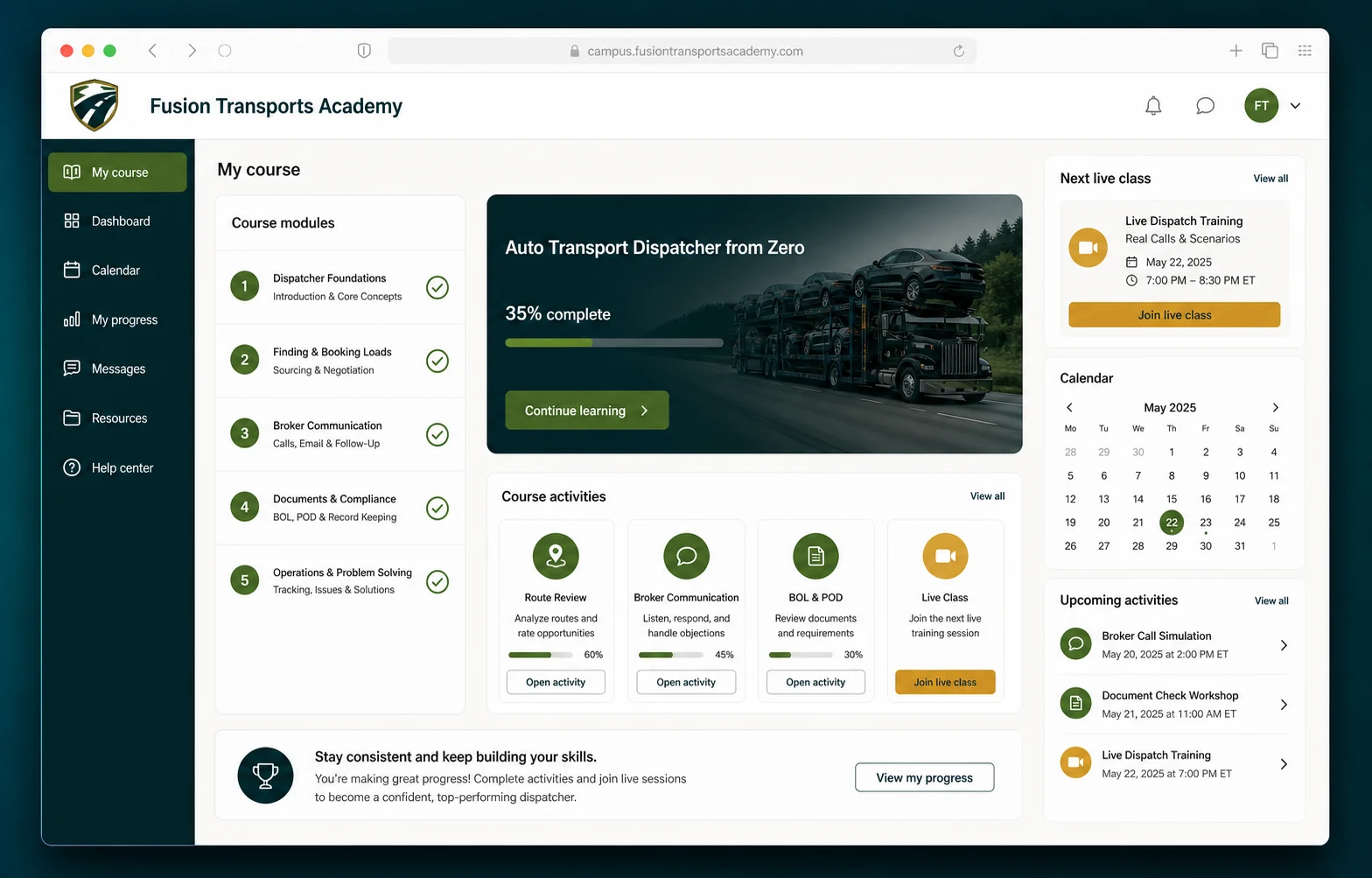Screen dimensions: 1372x878
Task: Toggle the Broker Communication module checkmark
Action: tap(437, 434)
